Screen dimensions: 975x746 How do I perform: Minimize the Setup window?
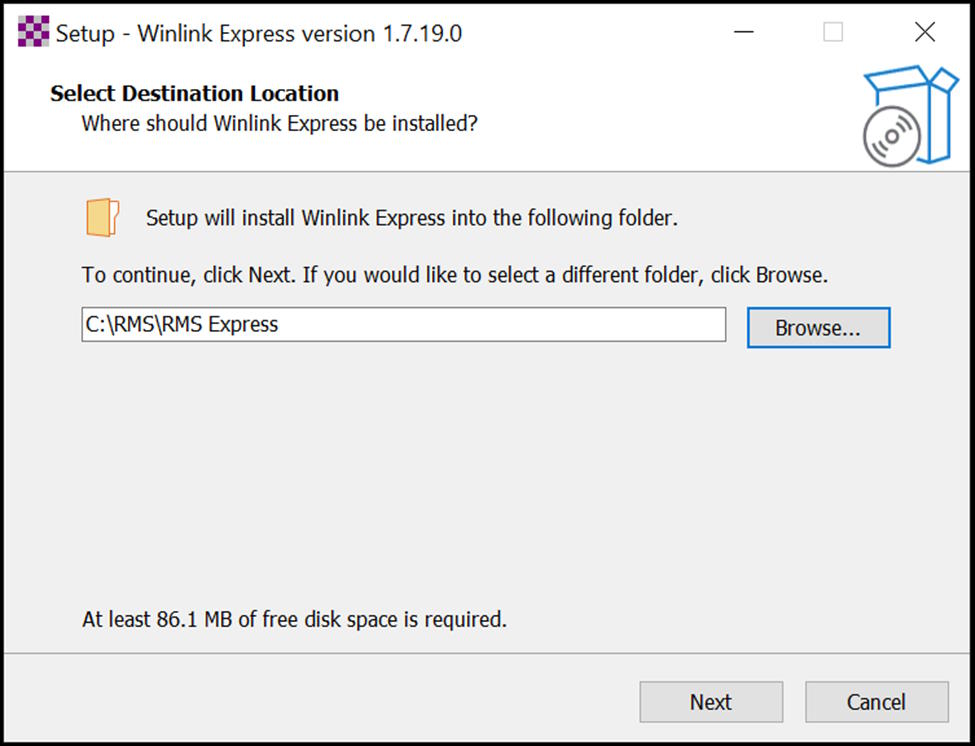click(x=743, y=32)
